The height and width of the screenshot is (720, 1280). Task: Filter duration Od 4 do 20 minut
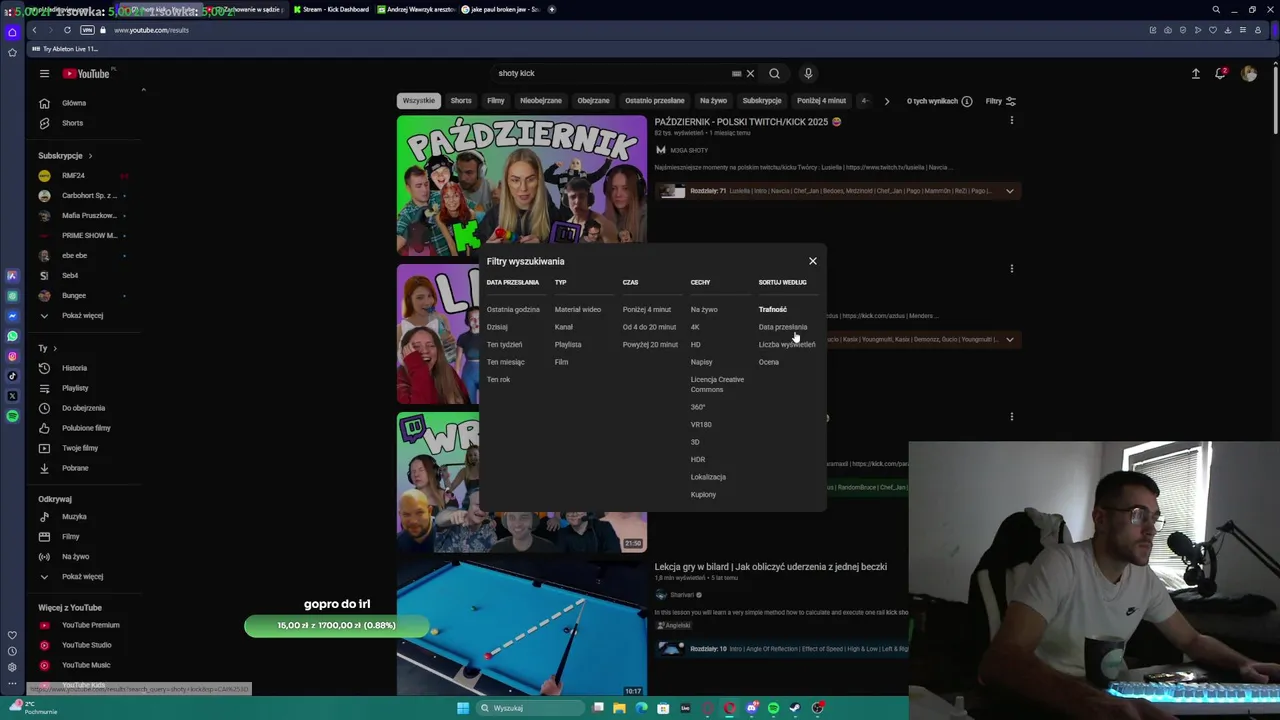point(649,327)
